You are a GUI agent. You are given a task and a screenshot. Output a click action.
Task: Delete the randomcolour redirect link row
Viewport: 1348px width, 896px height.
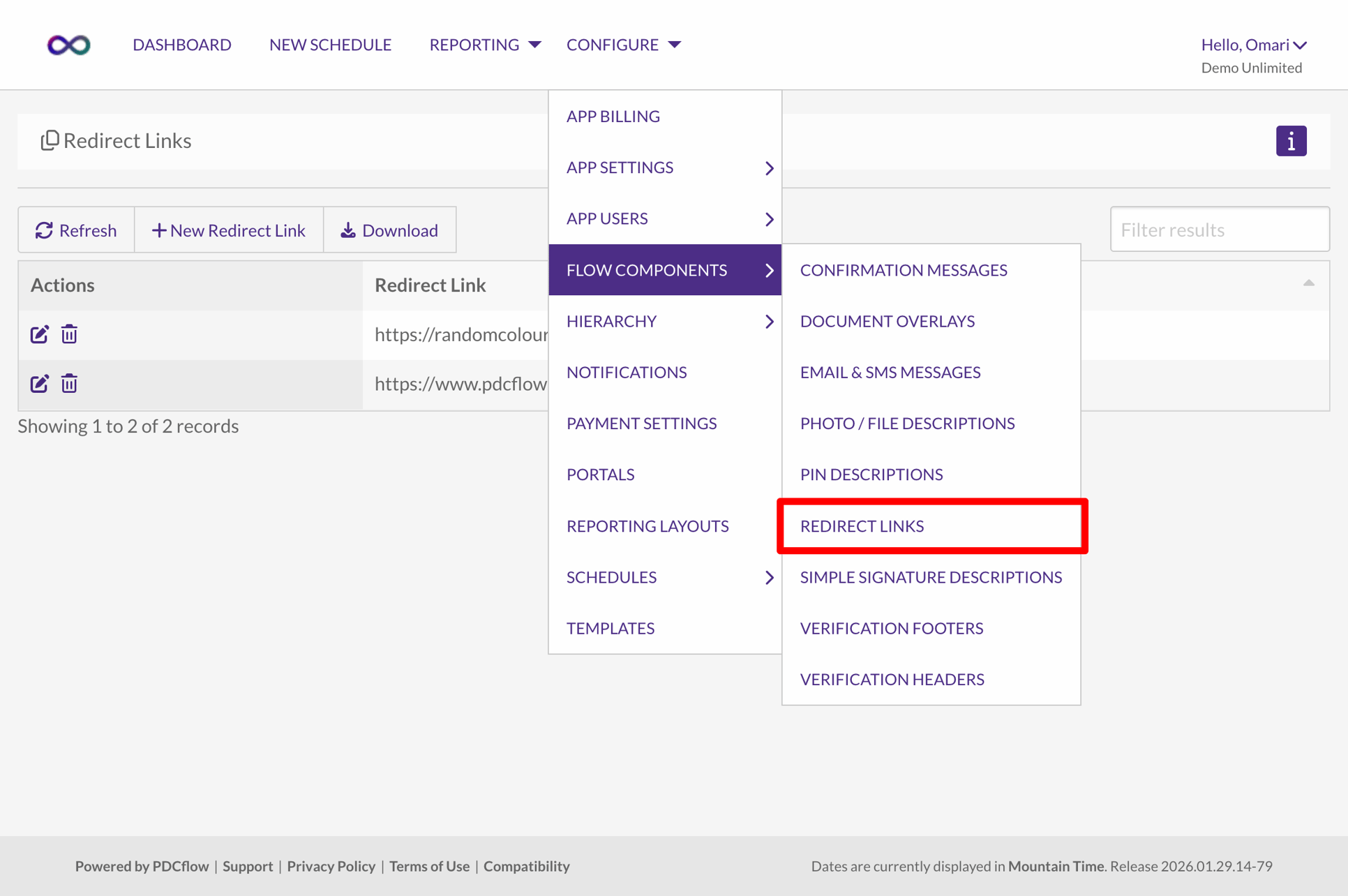point(69,334)
